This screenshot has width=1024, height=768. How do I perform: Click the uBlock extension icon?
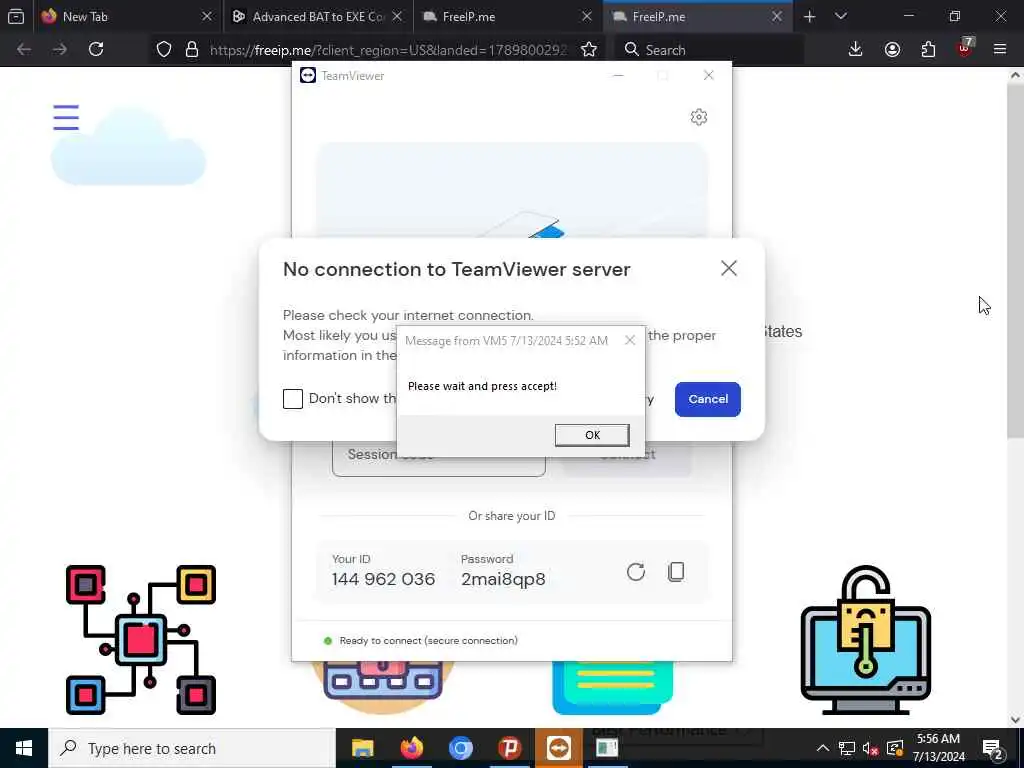point(965,48)
